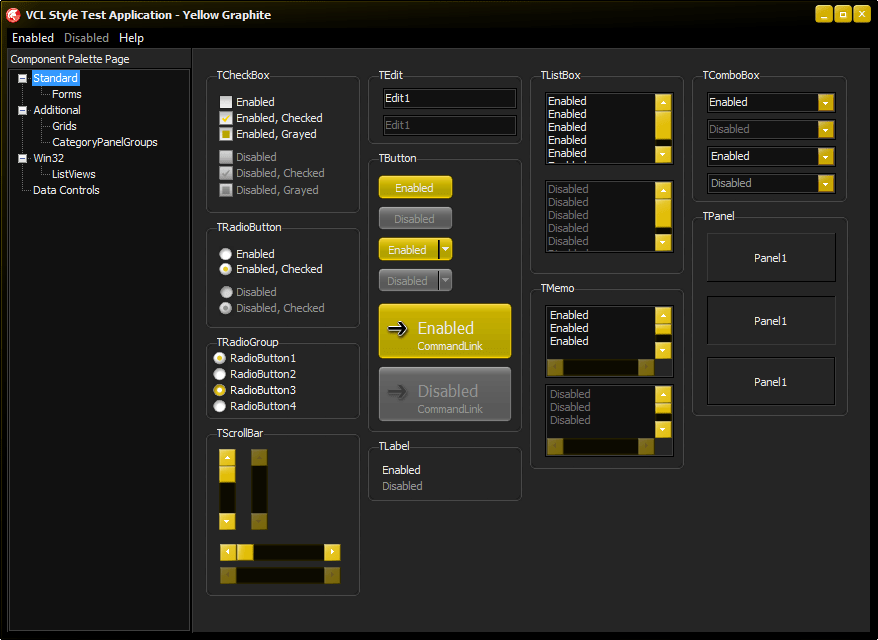Select RadioButton2 in the TRadioGroup
This screenshot has height=640, width=878.
click(220, 374)
